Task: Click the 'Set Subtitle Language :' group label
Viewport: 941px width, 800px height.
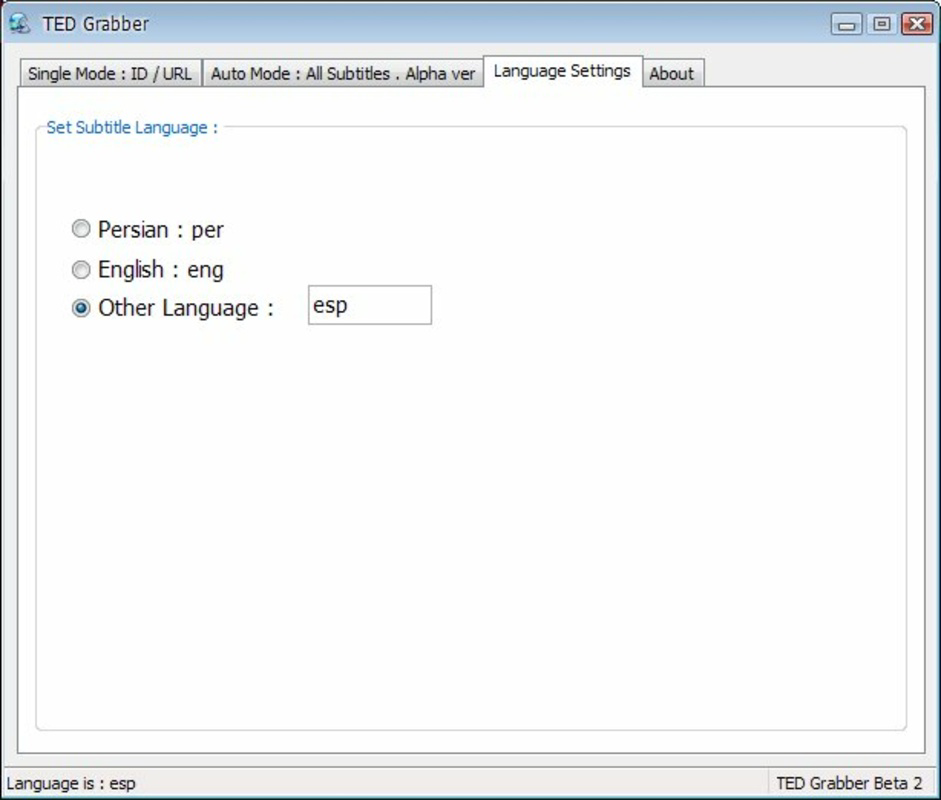Action: click(132, 127)
